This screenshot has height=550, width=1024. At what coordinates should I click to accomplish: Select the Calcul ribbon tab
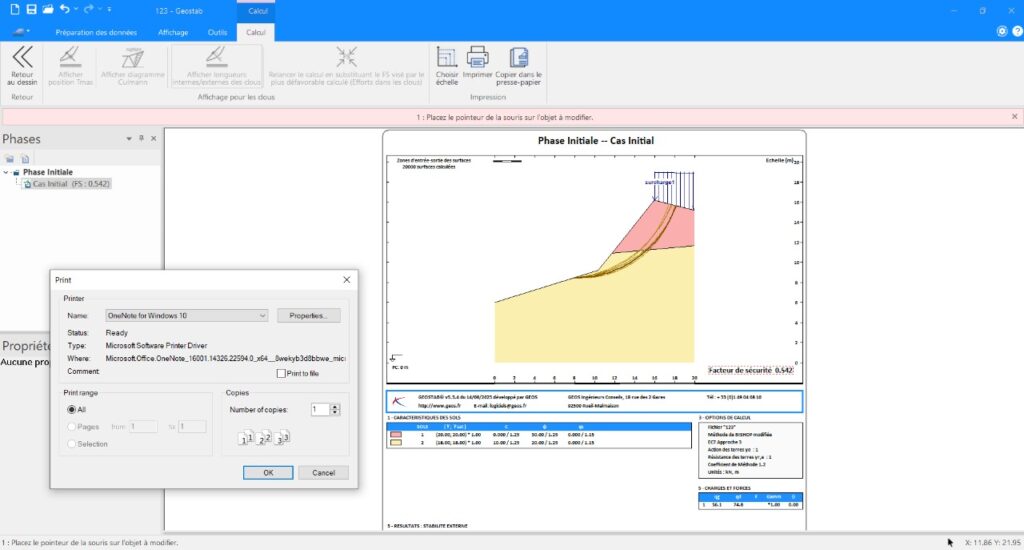pyautogui.click(x=255, y=32)
